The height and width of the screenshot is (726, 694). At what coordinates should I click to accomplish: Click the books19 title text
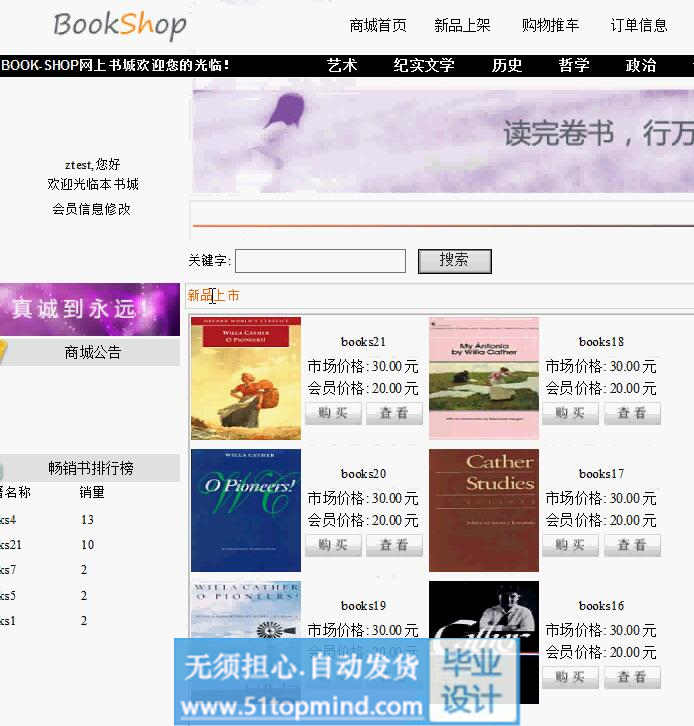pyautogui.click(x=363, y=606)
